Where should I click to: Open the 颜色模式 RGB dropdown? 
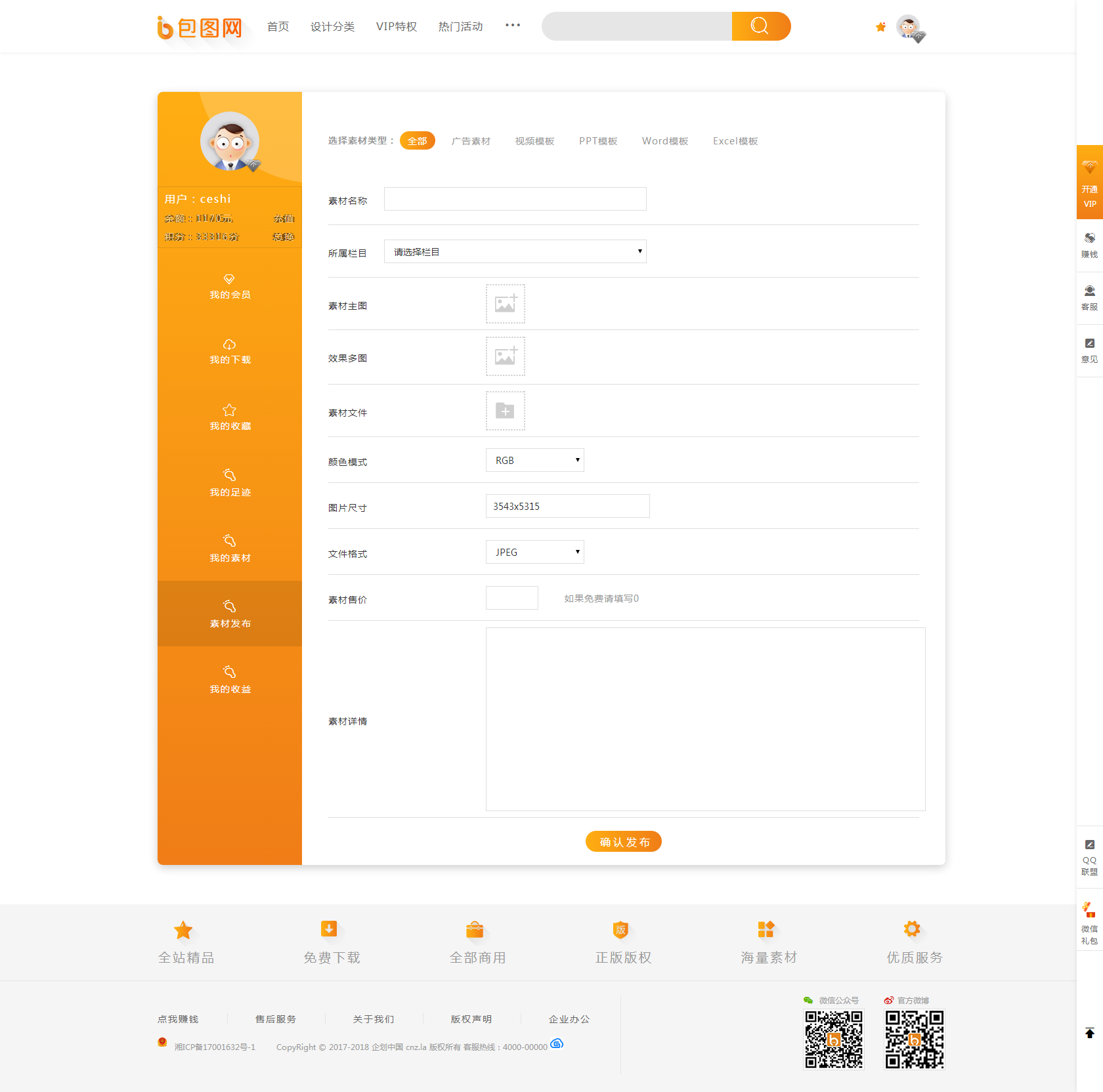pos(535,460)
